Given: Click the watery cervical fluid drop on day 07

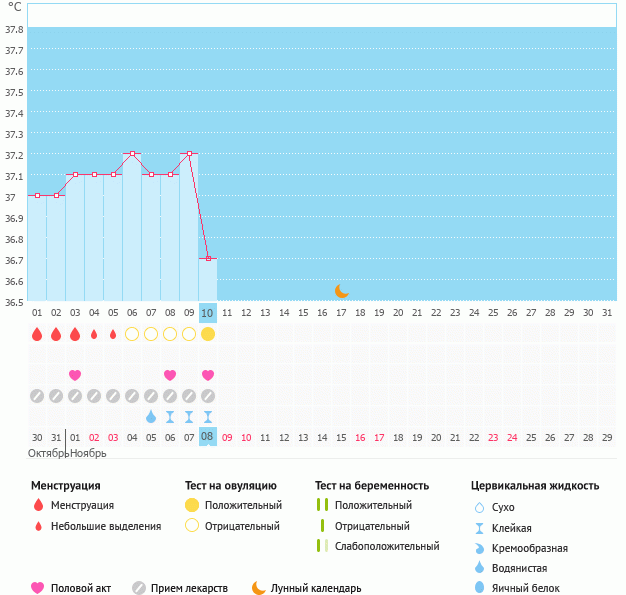Looking at the screenshot, I should point(151,416).
